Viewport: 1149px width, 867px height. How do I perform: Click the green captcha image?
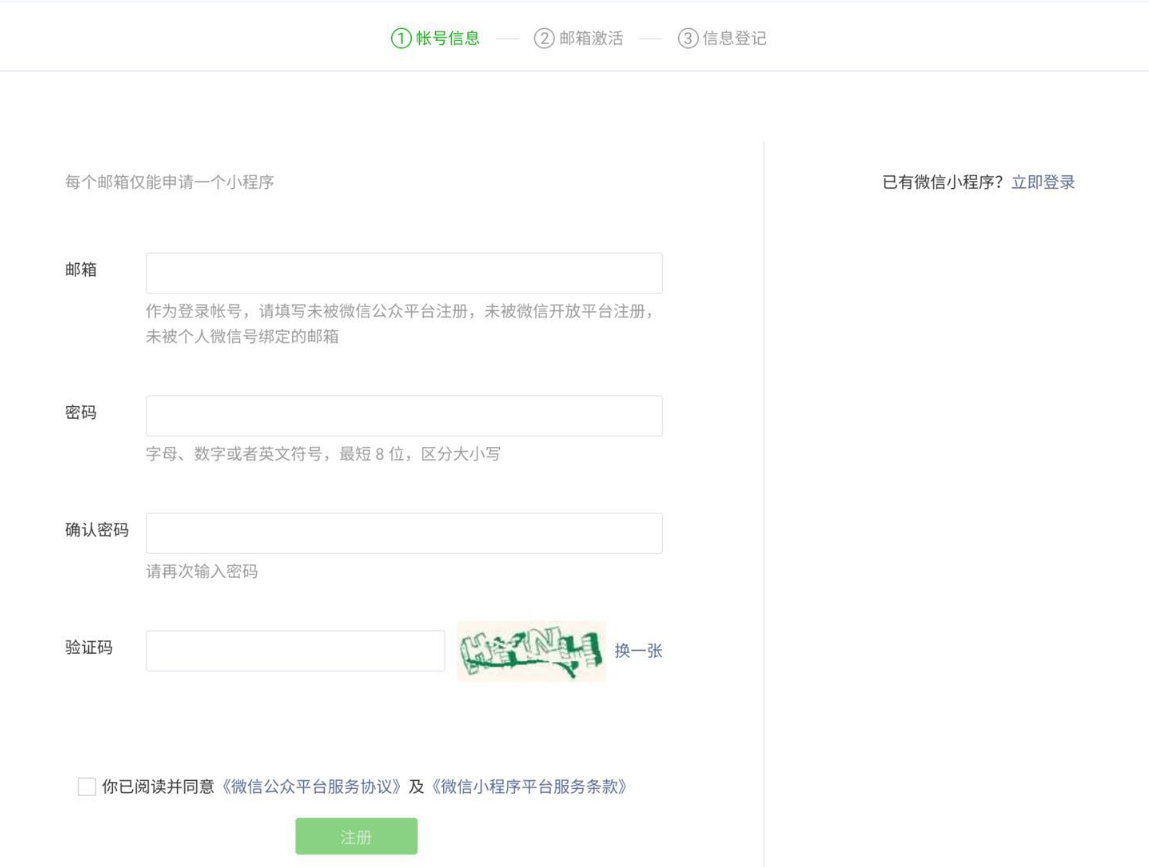coord(531,651)
